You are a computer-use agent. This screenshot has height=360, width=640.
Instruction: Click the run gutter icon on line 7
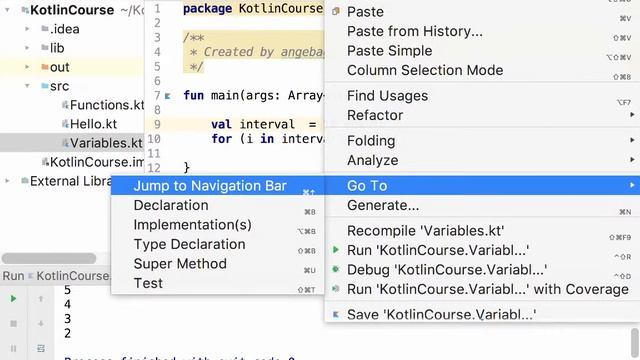[x=167, y=96]
